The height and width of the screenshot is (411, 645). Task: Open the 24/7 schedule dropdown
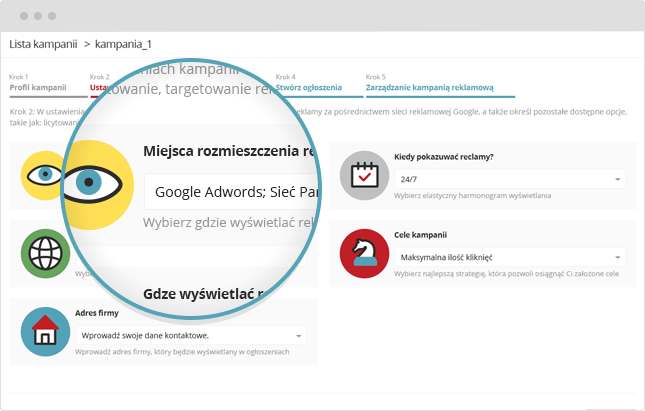click(x=509, y=179)
